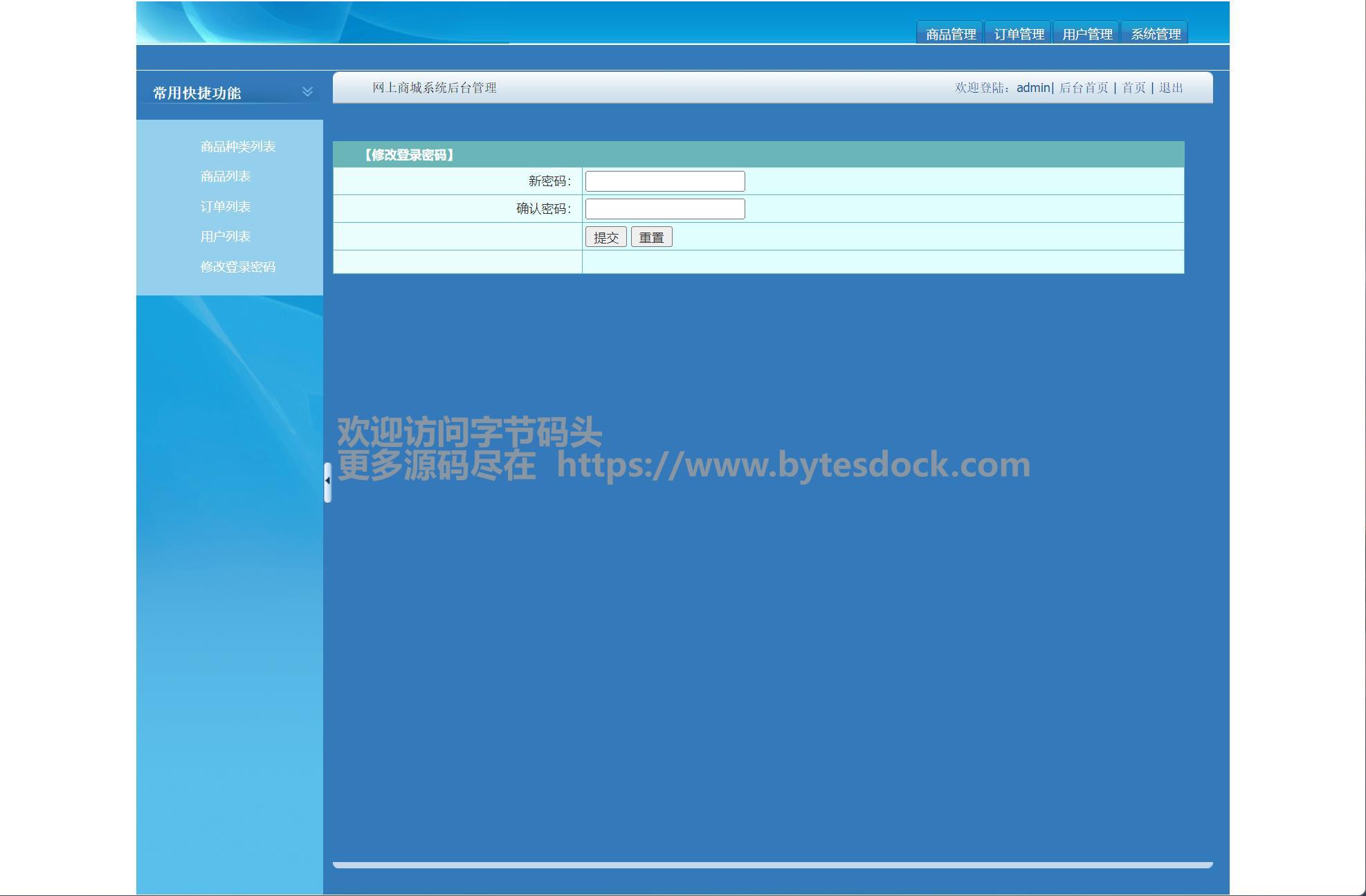Open 用户列表 sidebar link
The height and width of the screenshot is (896, 1366).
(225, 237)
